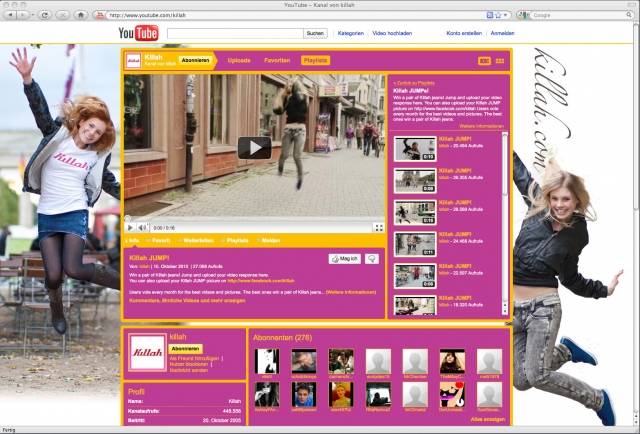Open the playlist video with 0:11 duration
Viewport: 640px width, 434px height.
click(415, 245)
